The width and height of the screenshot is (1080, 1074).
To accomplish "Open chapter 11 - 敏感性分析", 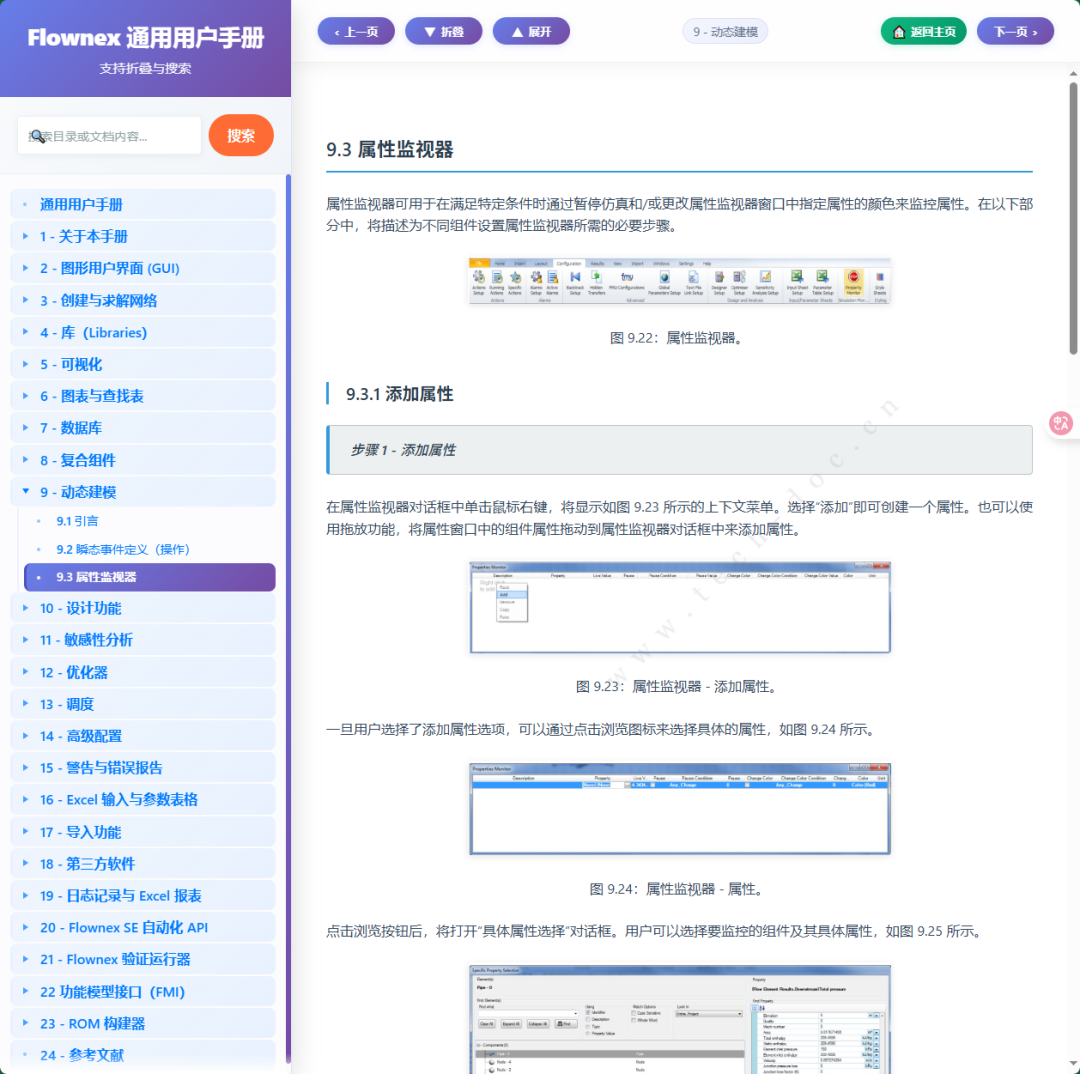I will click(143, 640).
